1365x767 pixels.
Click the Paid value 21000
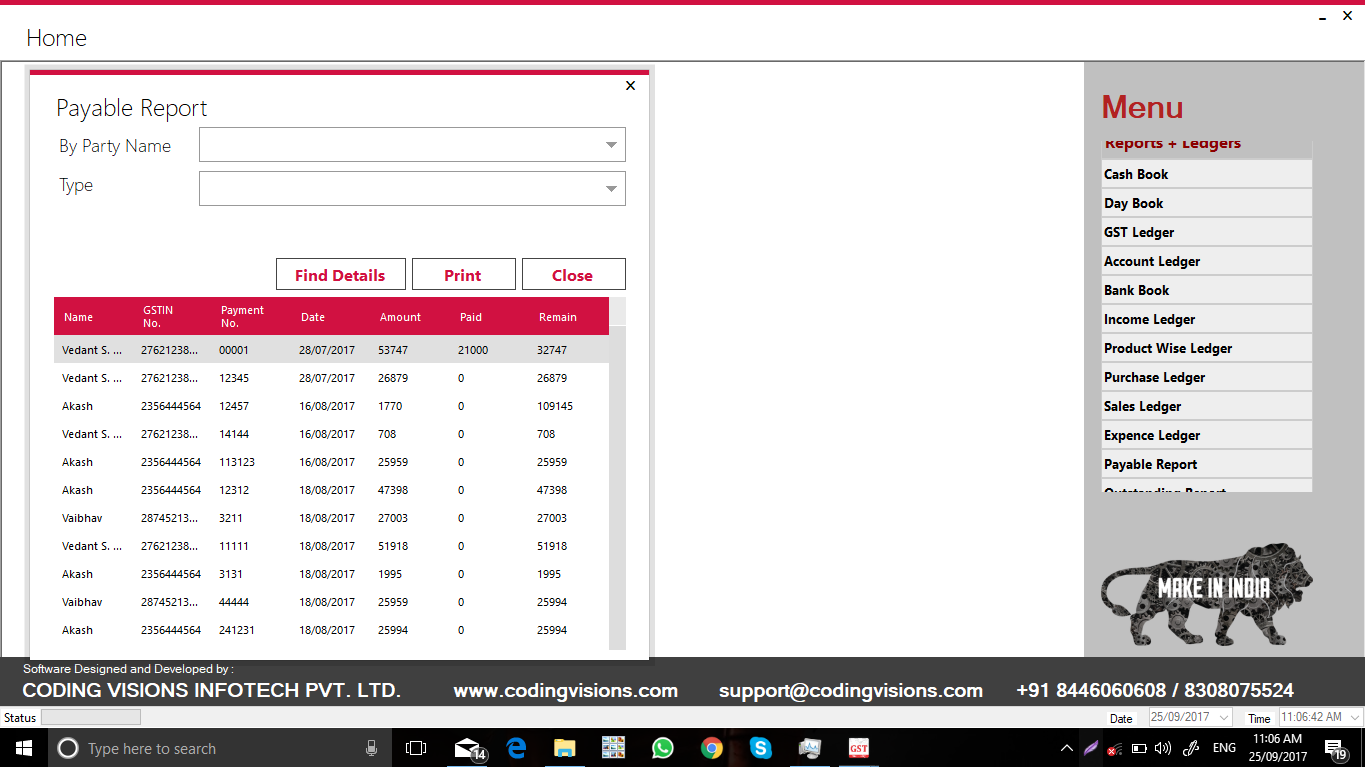click(x=473, y=350)
